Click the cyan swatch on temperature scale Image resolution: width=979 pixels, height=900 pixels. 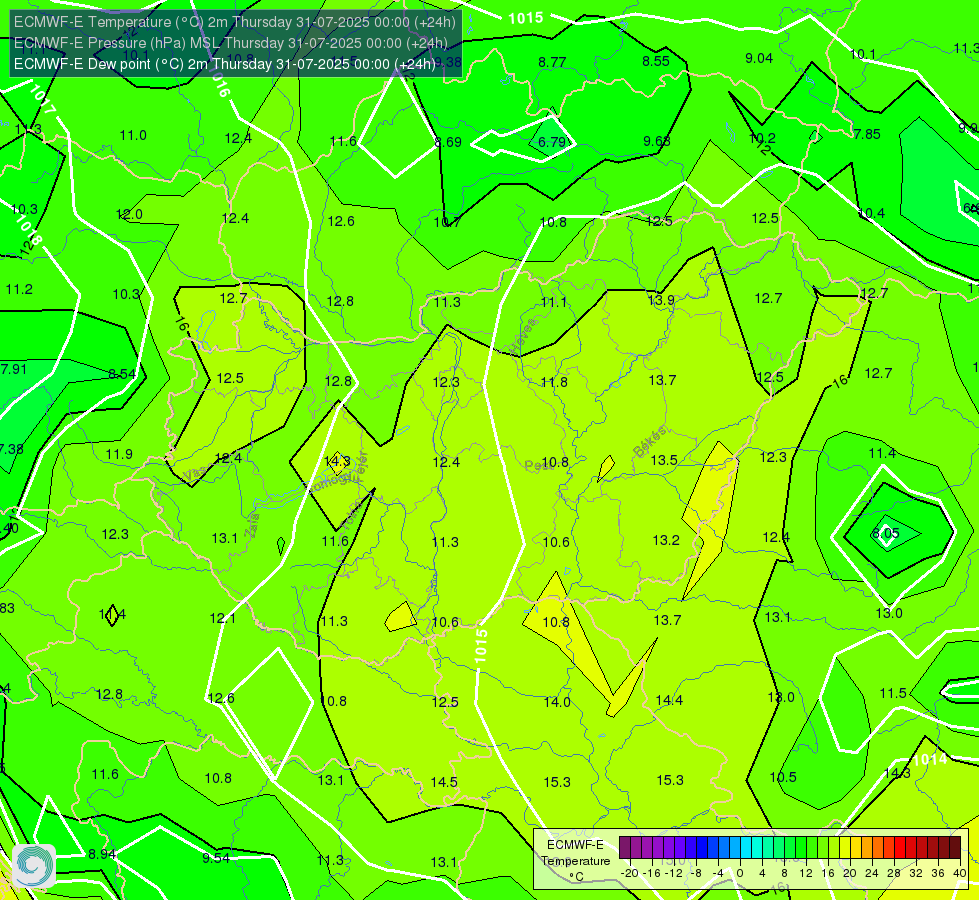pyautogui.click(x=745, y=848)
